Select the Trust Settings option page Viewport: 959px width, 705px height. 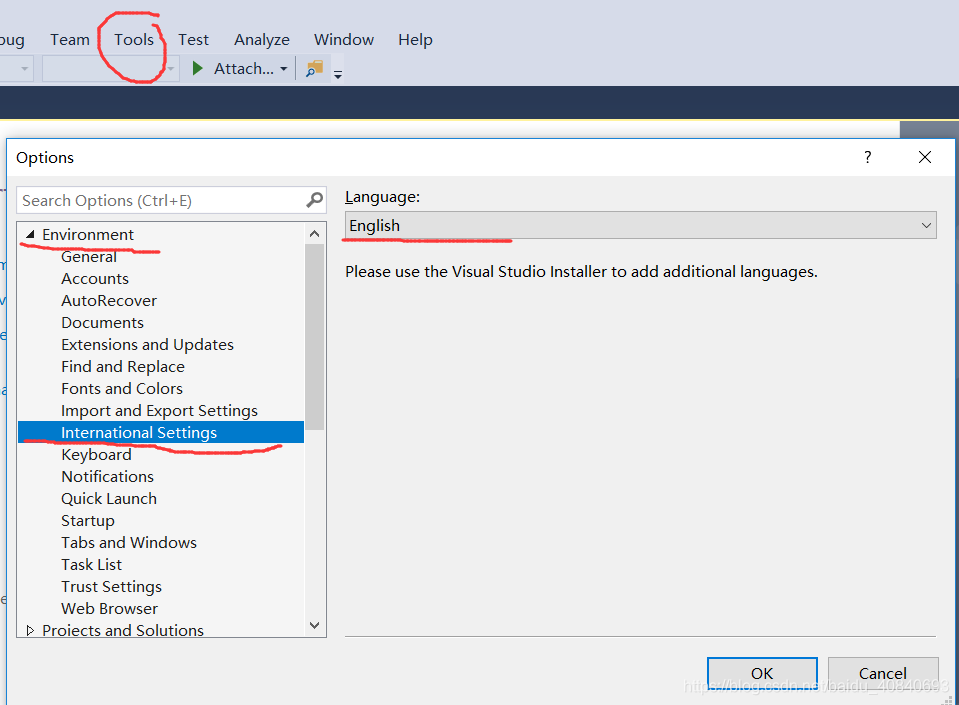111,587
